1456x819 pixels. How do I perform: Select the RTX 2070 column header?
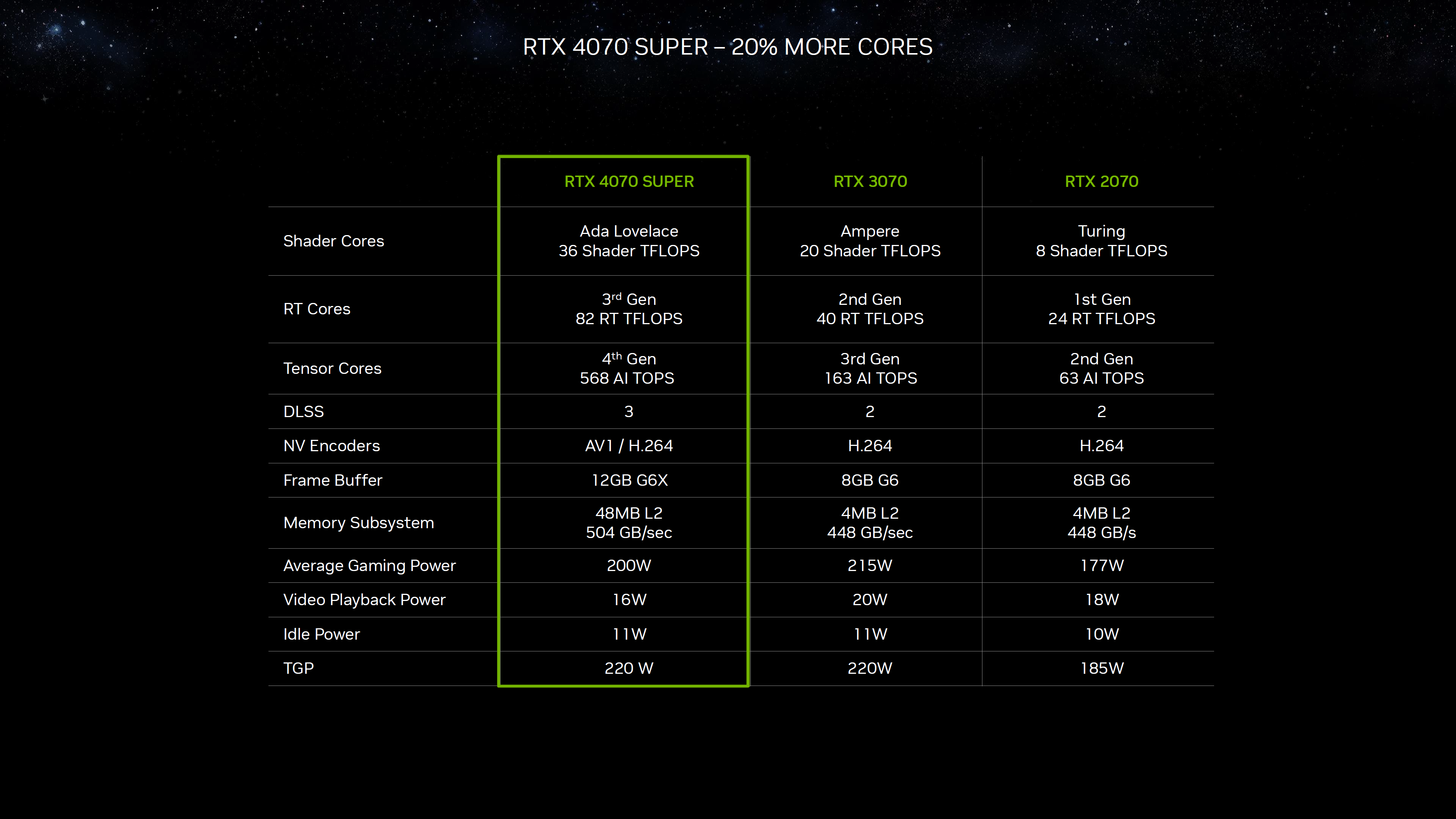click(x=1101, y=182)
